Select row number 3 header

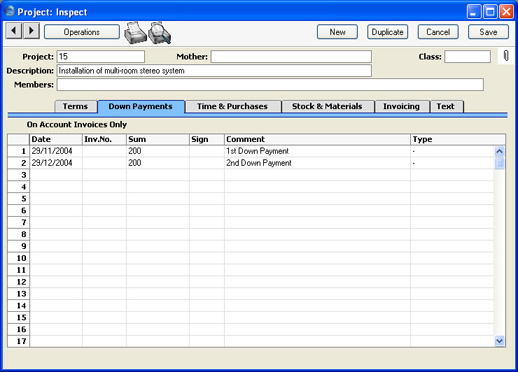pyautogui.click(x=19, y=175)
